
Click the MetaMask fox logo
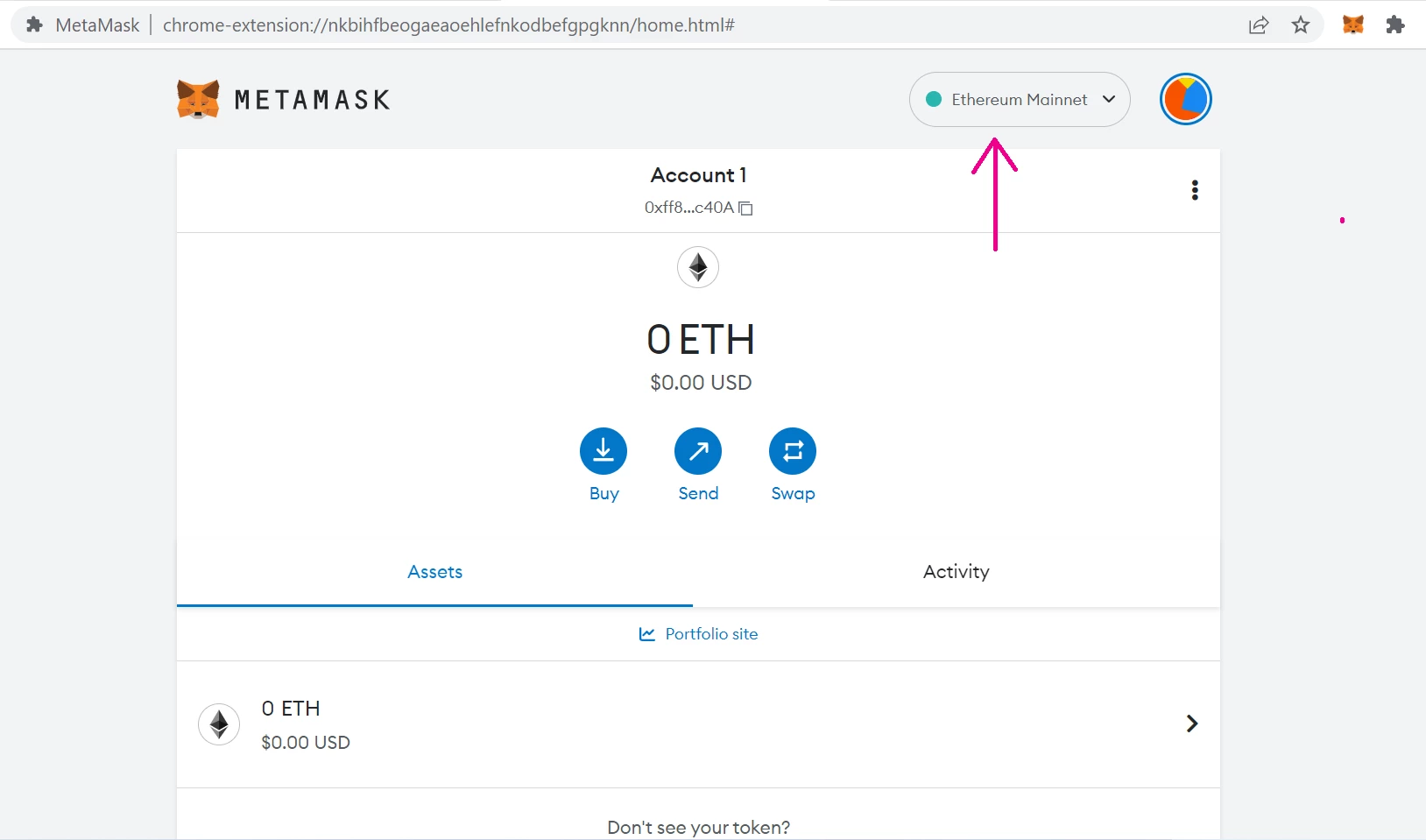[x=198, y=99]
